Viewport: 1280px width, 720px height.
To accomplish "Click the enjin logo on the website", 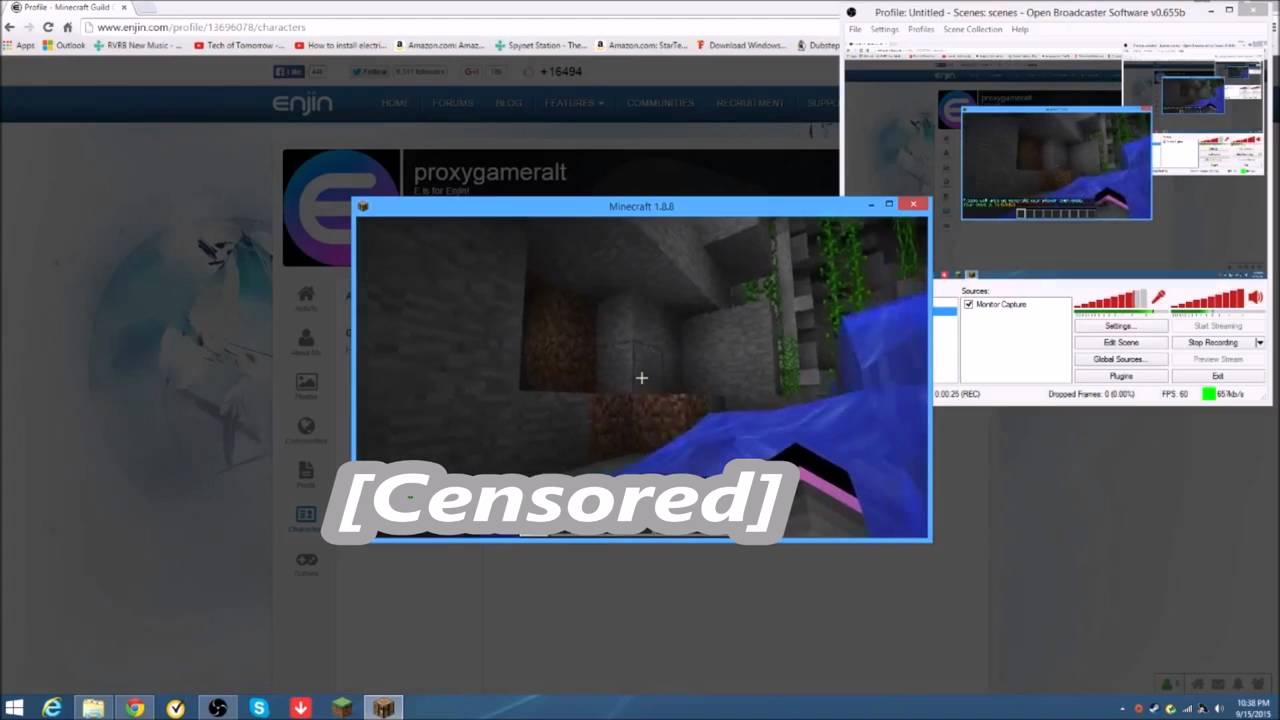I will [302, 103].
